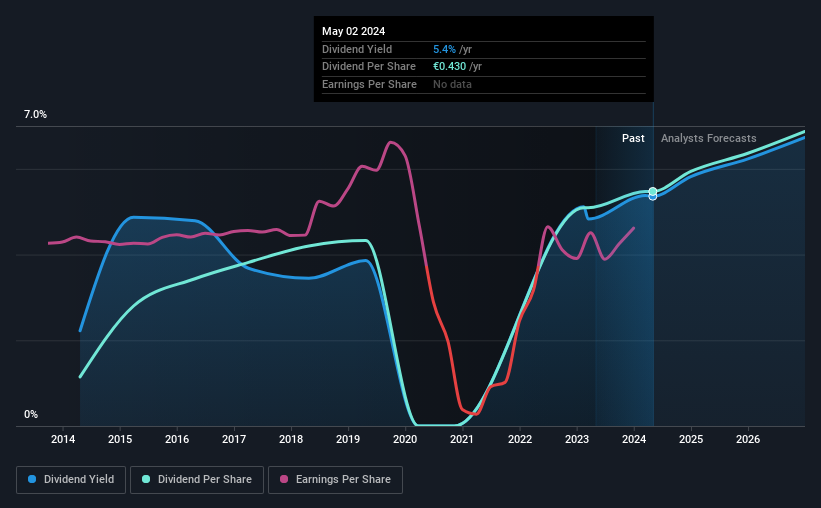Click the 5.4% dividend yield value in tooltip
Viewport: 821px width, 508px height.
tap(444, 49)
